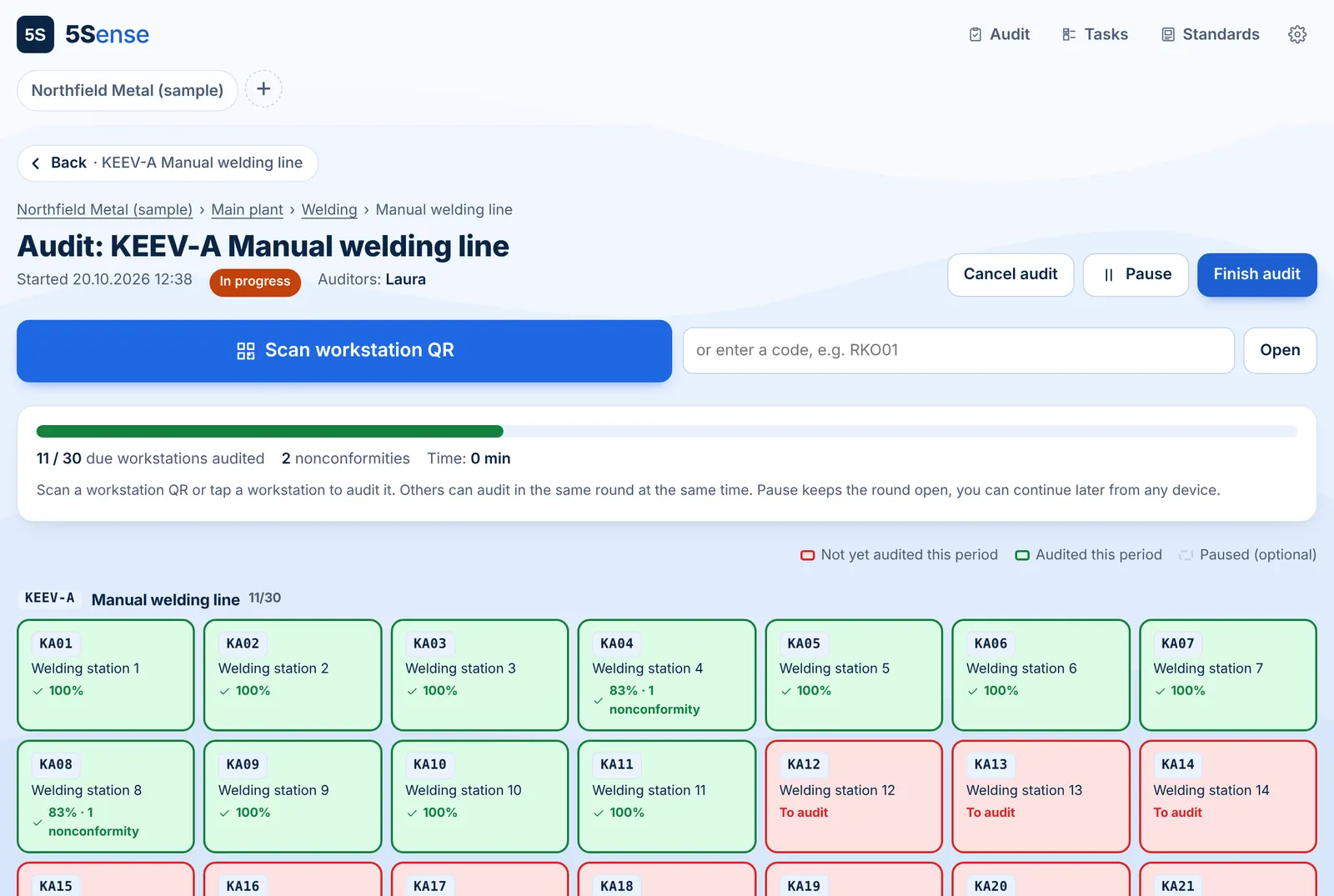Click 'Not yet audited this period' legend
This screenshot has width=1334, height=896.
899,555
